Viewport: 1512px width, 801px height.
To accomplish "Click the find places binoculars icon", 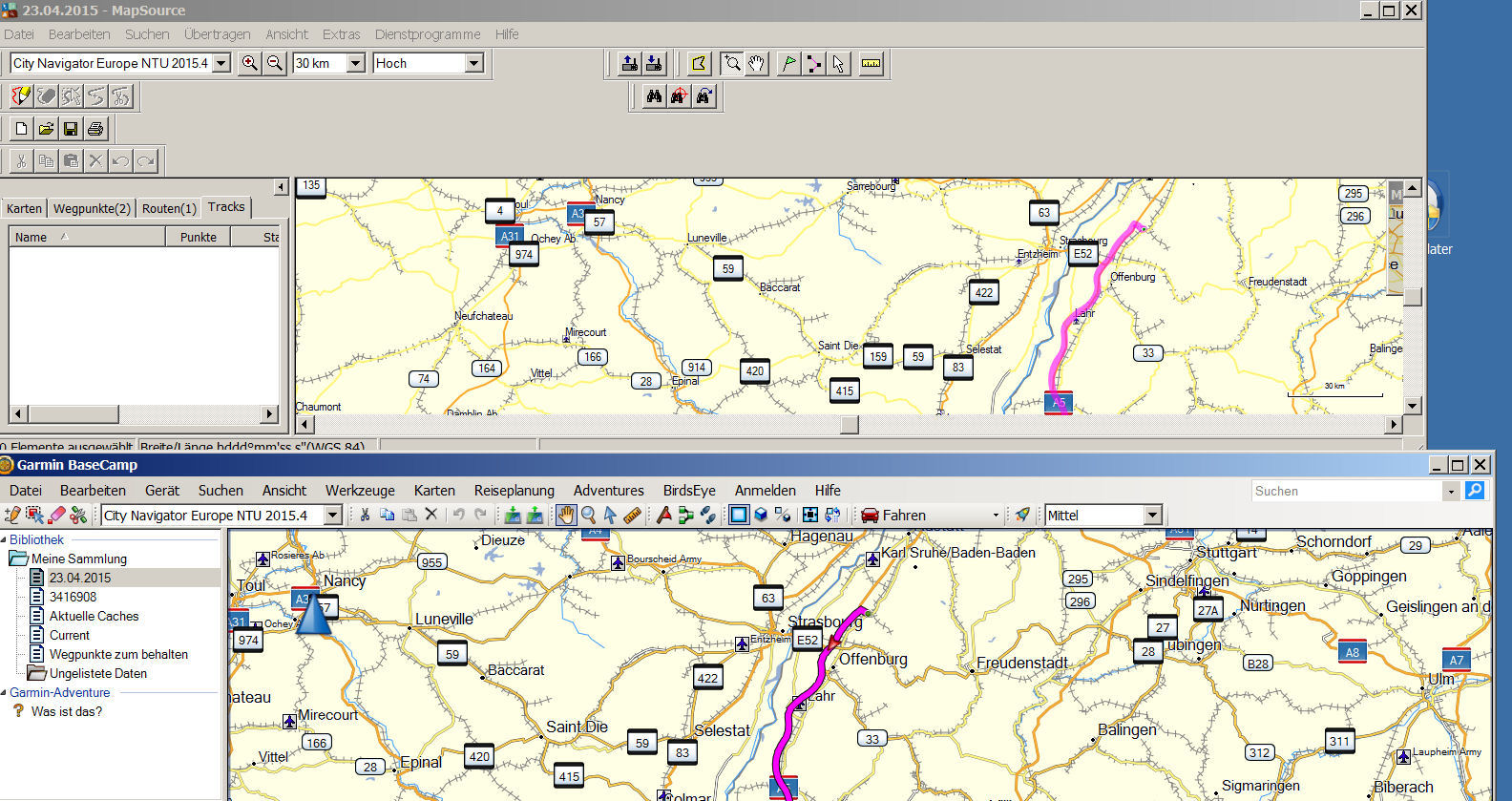I will [654, 96].
